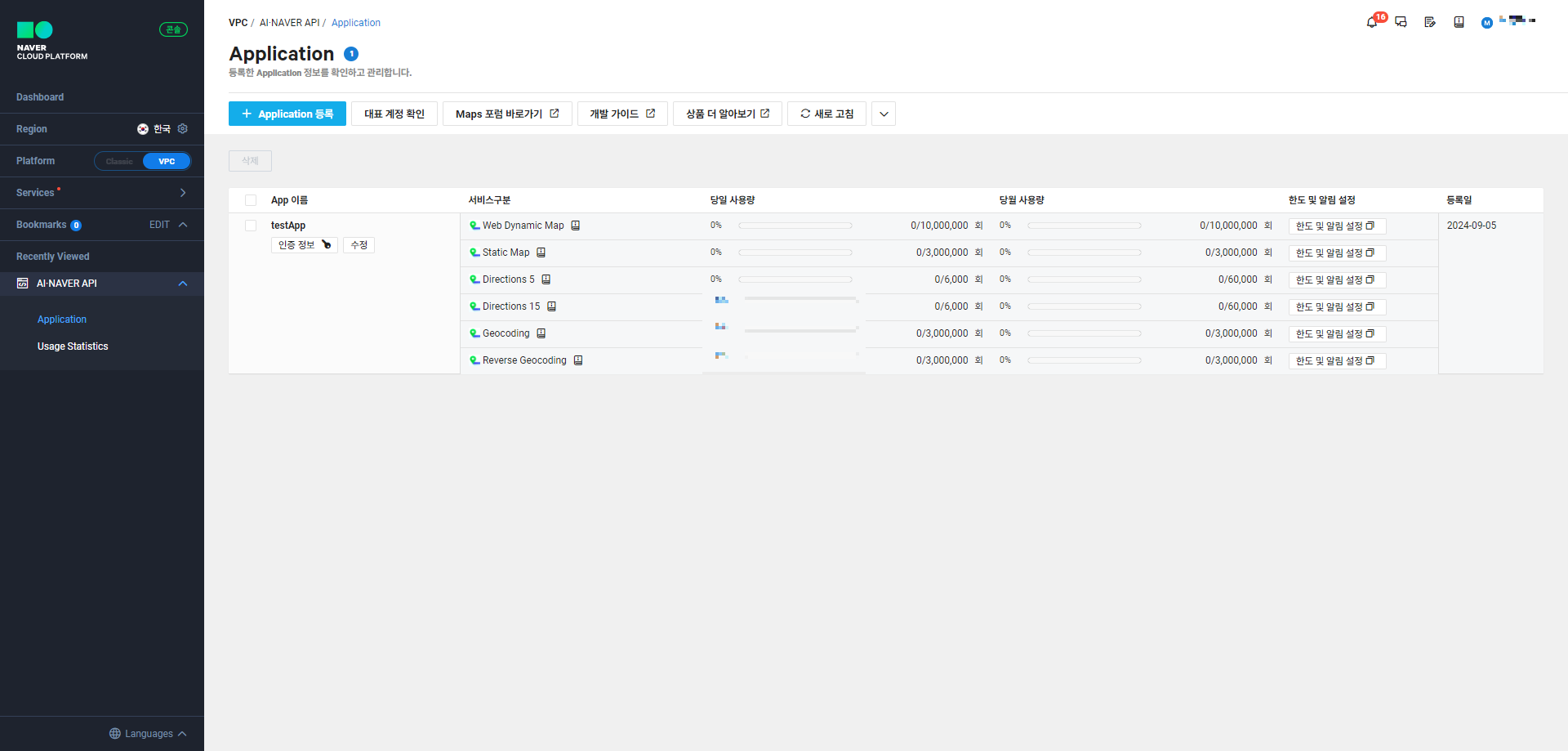The width and height of the screenshot is (1568, 751).
Task: Click the Web Dynamic Map daily usage bar
Action: [x=795, y=226]
